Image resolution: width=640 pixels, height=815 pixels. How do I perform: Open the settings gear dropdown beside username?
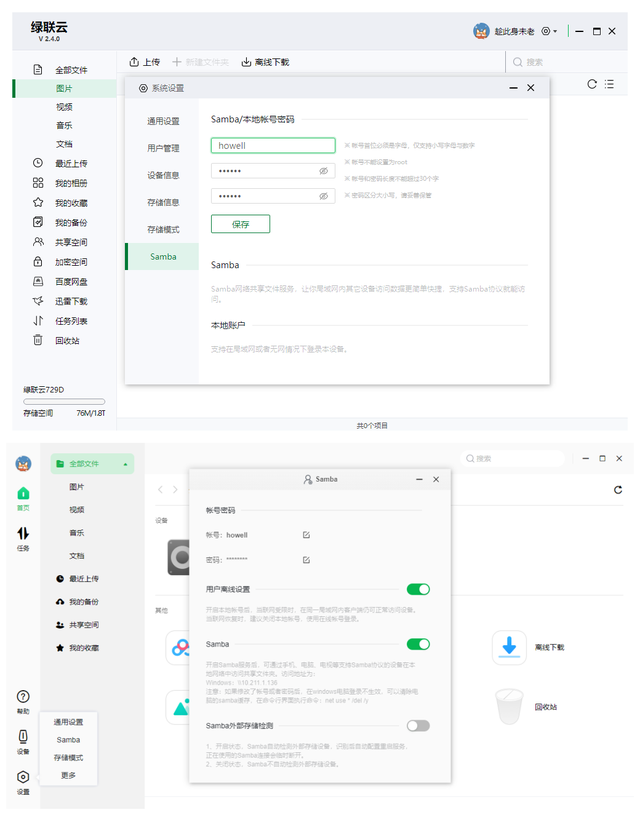click(549, 31)
